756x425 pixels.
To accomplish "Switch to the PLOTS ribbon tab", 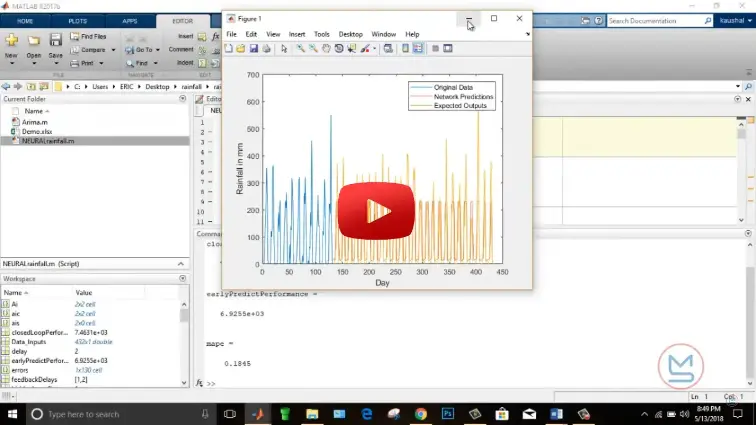I will [77, 20].
